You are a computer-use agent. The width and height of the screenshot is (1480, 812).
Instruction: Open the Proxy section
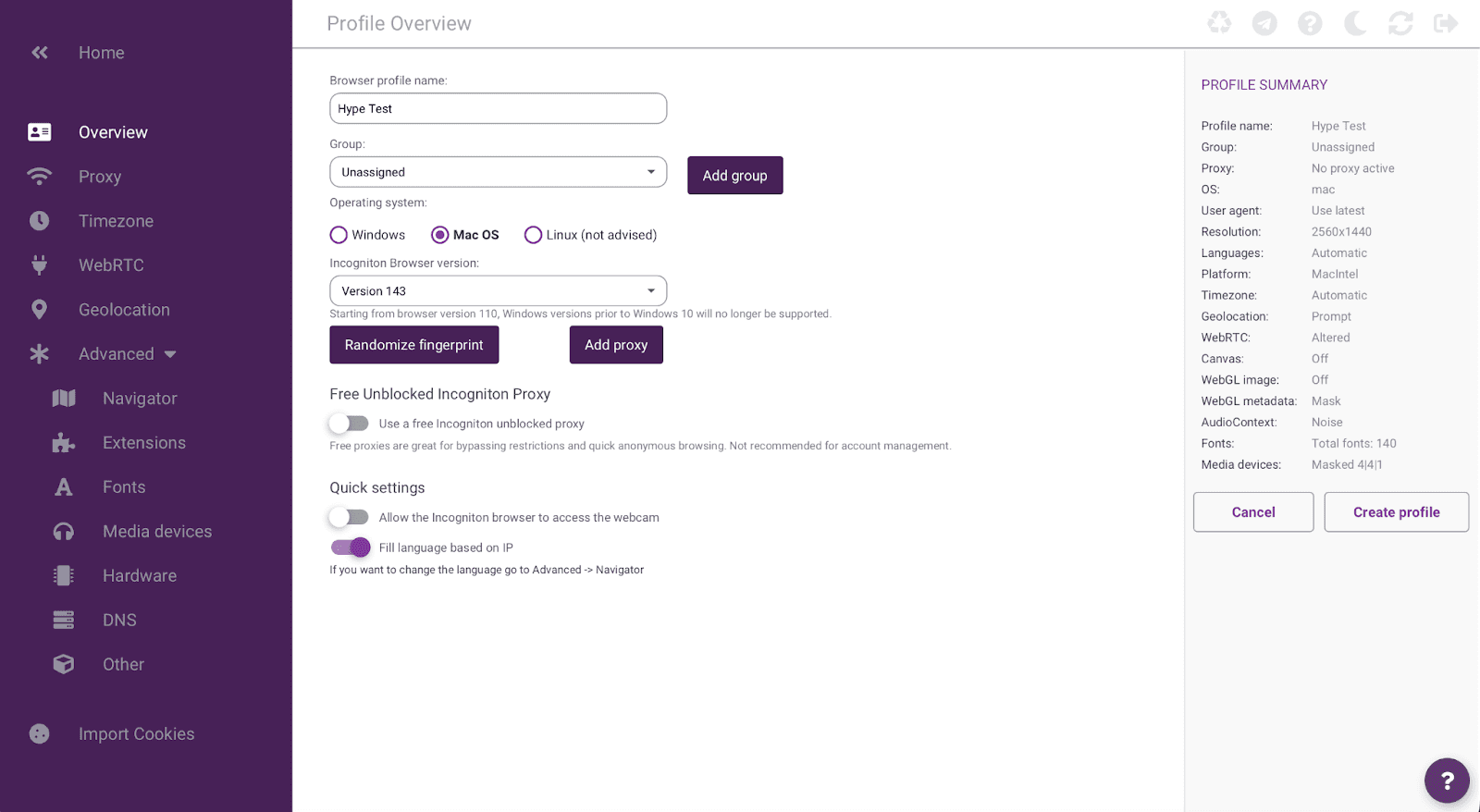coord(100,177)
